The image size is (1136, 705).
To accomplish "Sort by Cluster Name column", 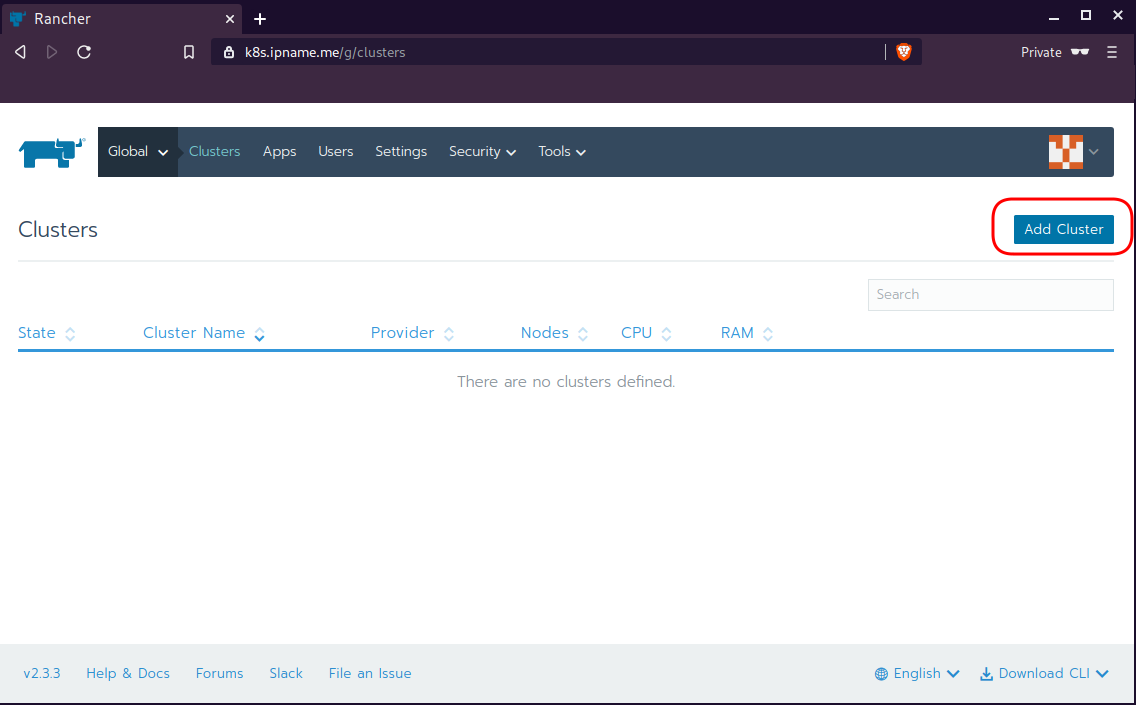I will point(203,333).
